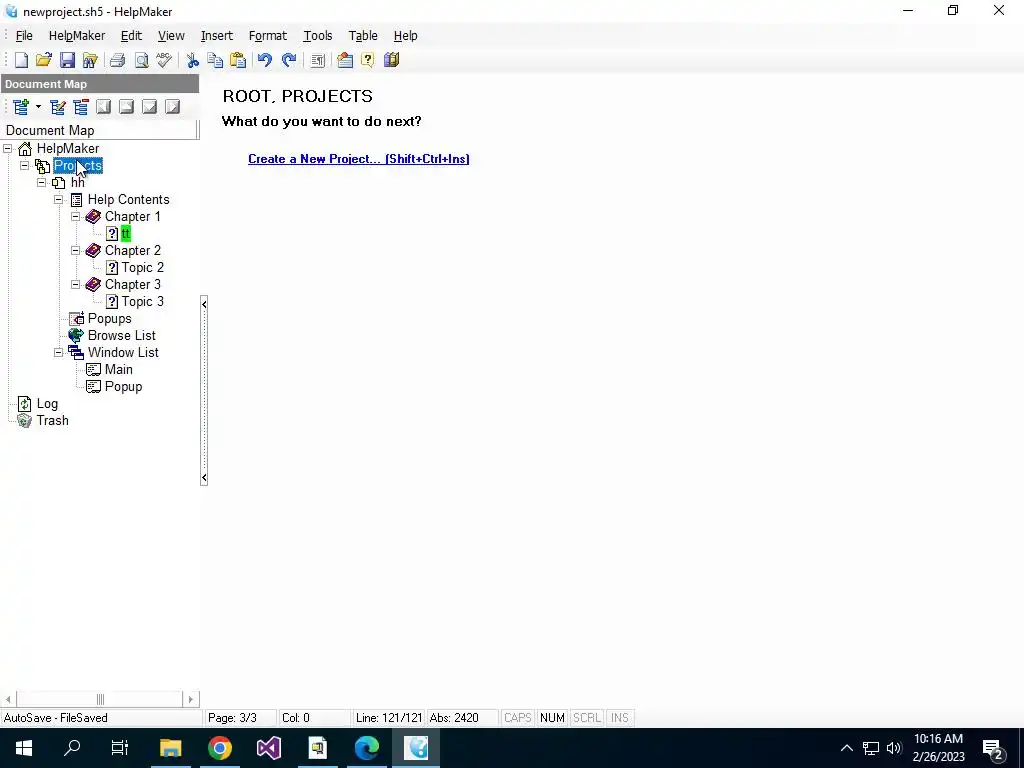Open the Windows Start menu

click(x=24, y=748)
